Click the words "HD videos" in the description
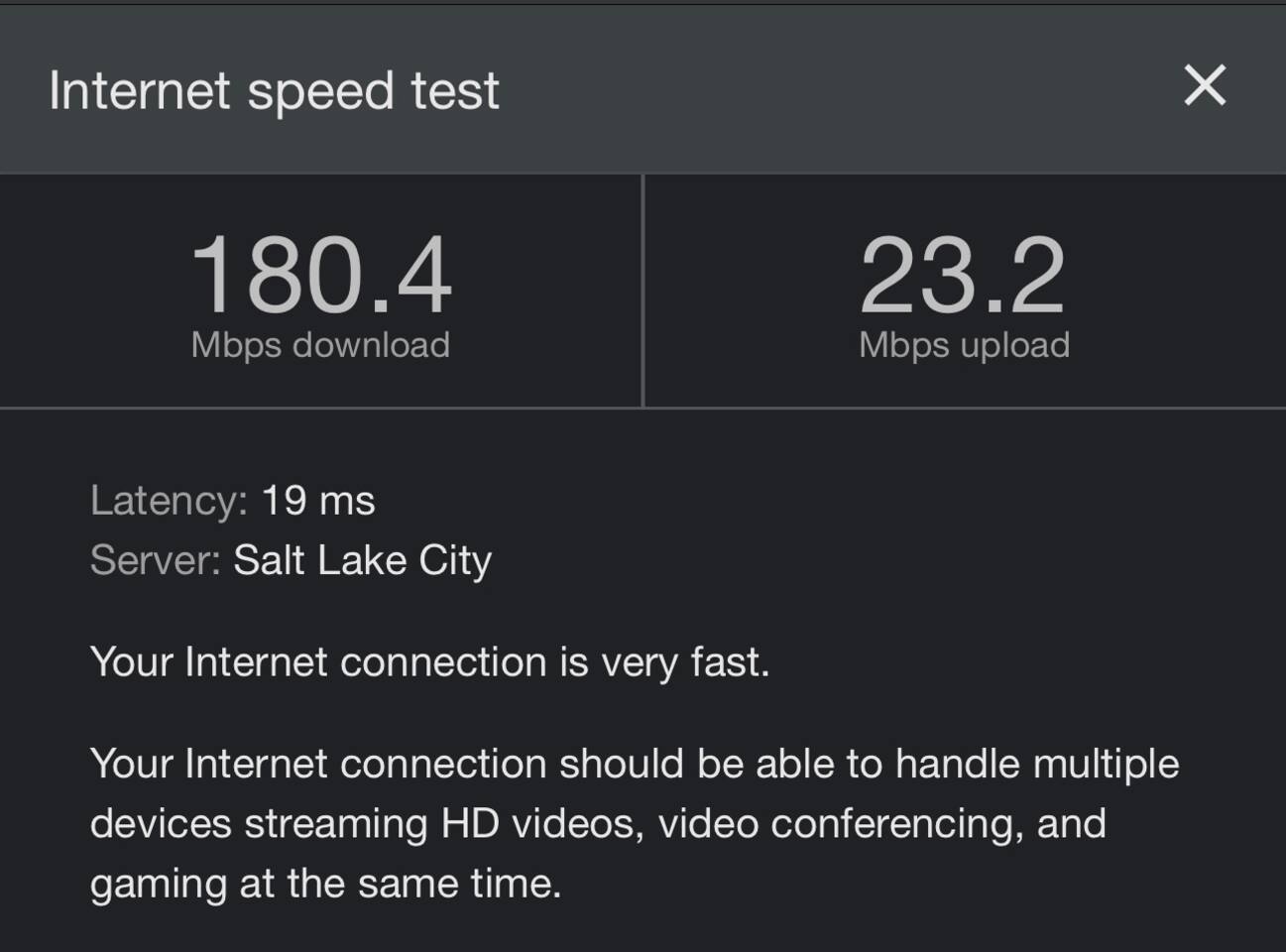1286x952 pixels. [542, 824]
